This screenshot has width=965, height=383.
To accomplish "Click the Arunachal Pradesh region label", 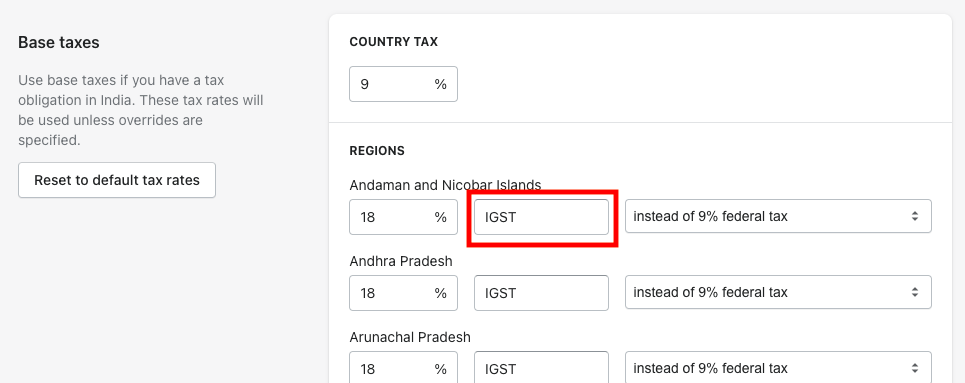I will point(410,337).
